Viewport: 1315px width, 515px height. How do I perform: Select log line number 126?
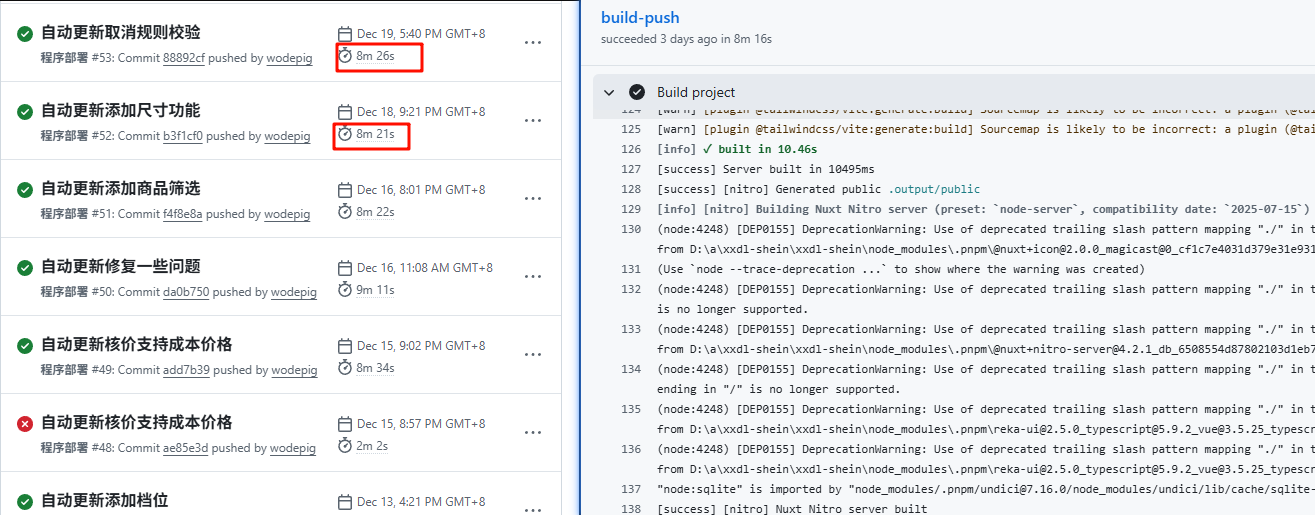coord(630,149)
